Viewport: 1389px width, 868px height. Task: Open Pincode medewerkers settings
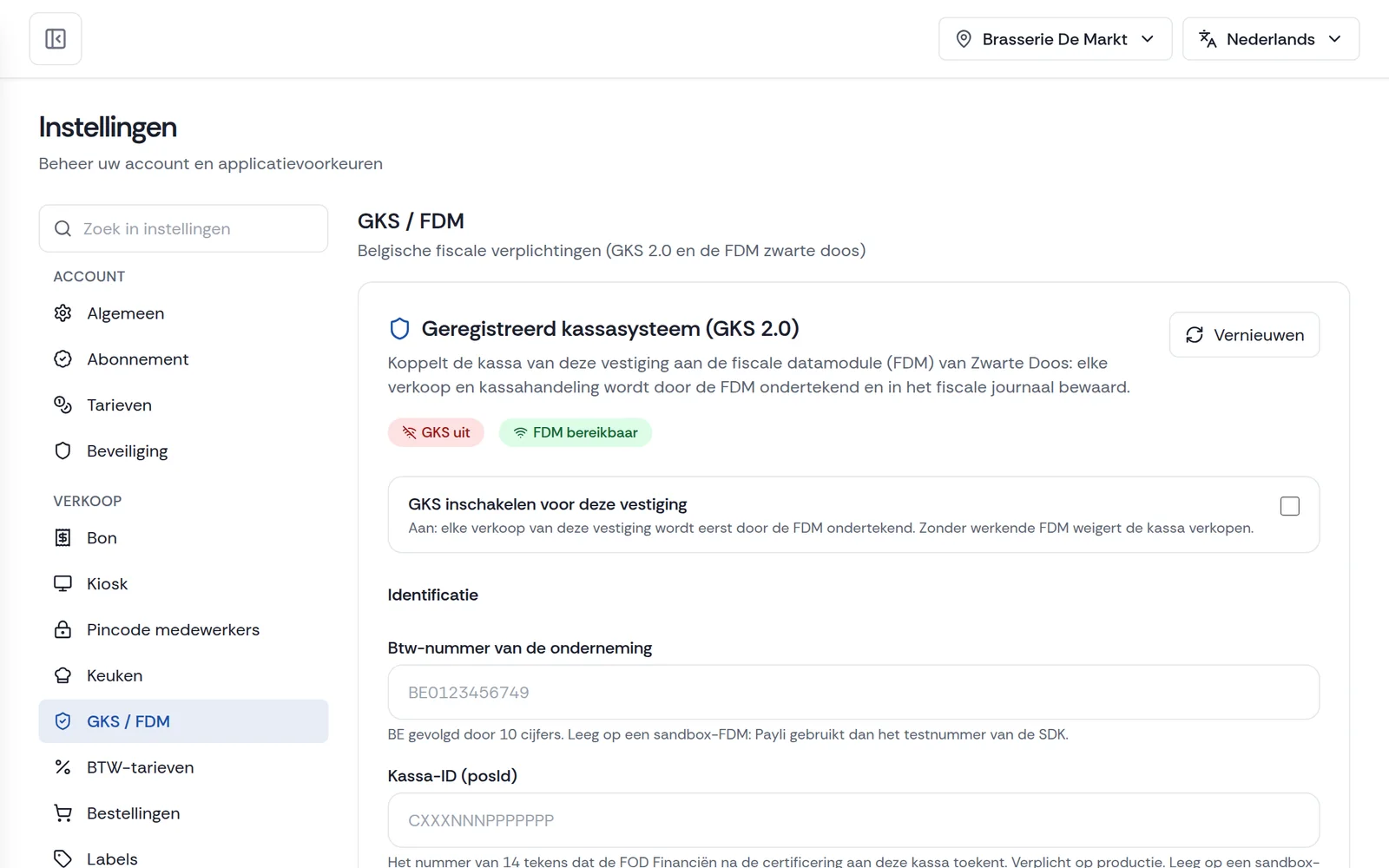click(x=183, y=630)
